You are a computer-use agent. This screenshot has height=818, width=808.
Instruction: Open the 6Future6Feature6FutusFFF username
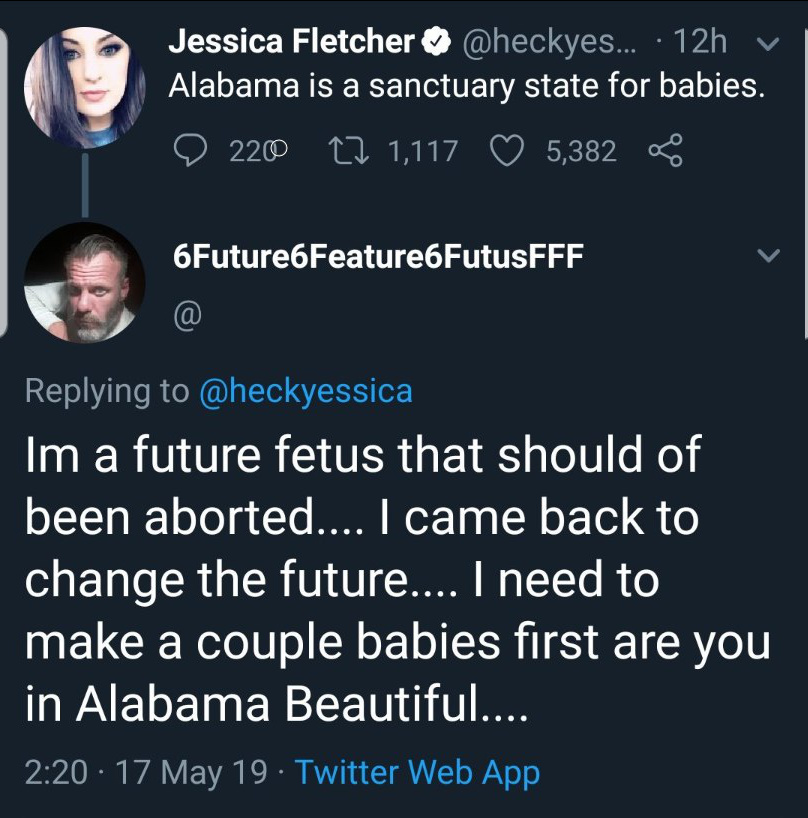pos(378,256)
